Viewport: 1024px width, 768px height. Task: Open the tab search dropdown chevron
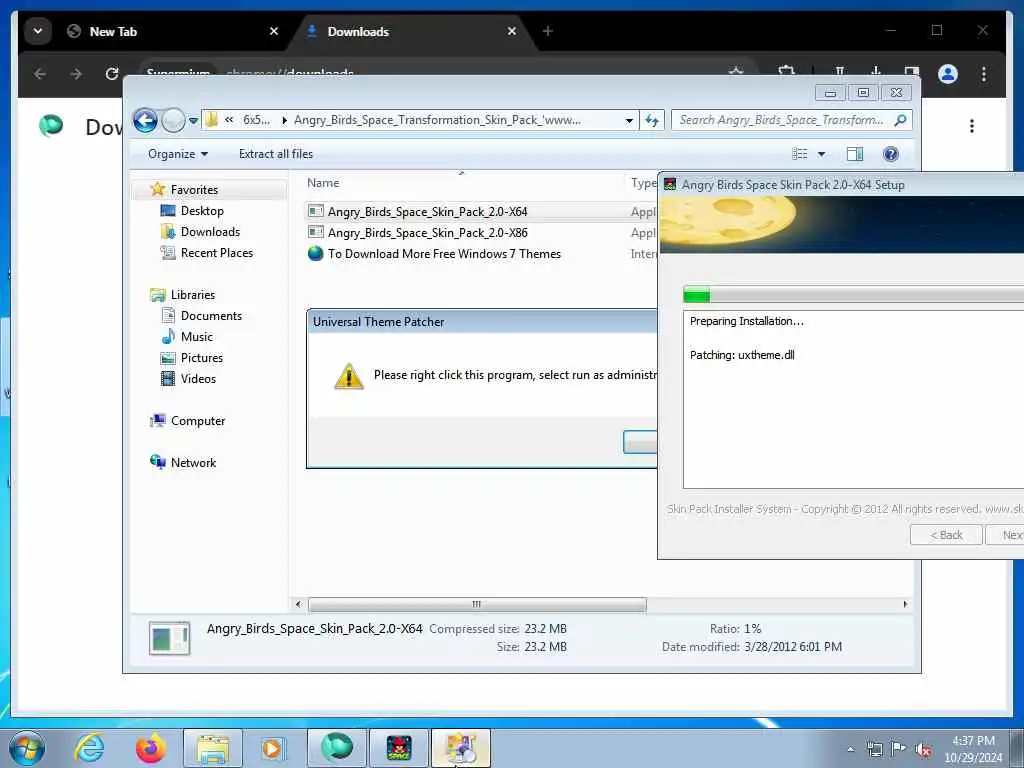pyautogui.click(x=38, y=31)
